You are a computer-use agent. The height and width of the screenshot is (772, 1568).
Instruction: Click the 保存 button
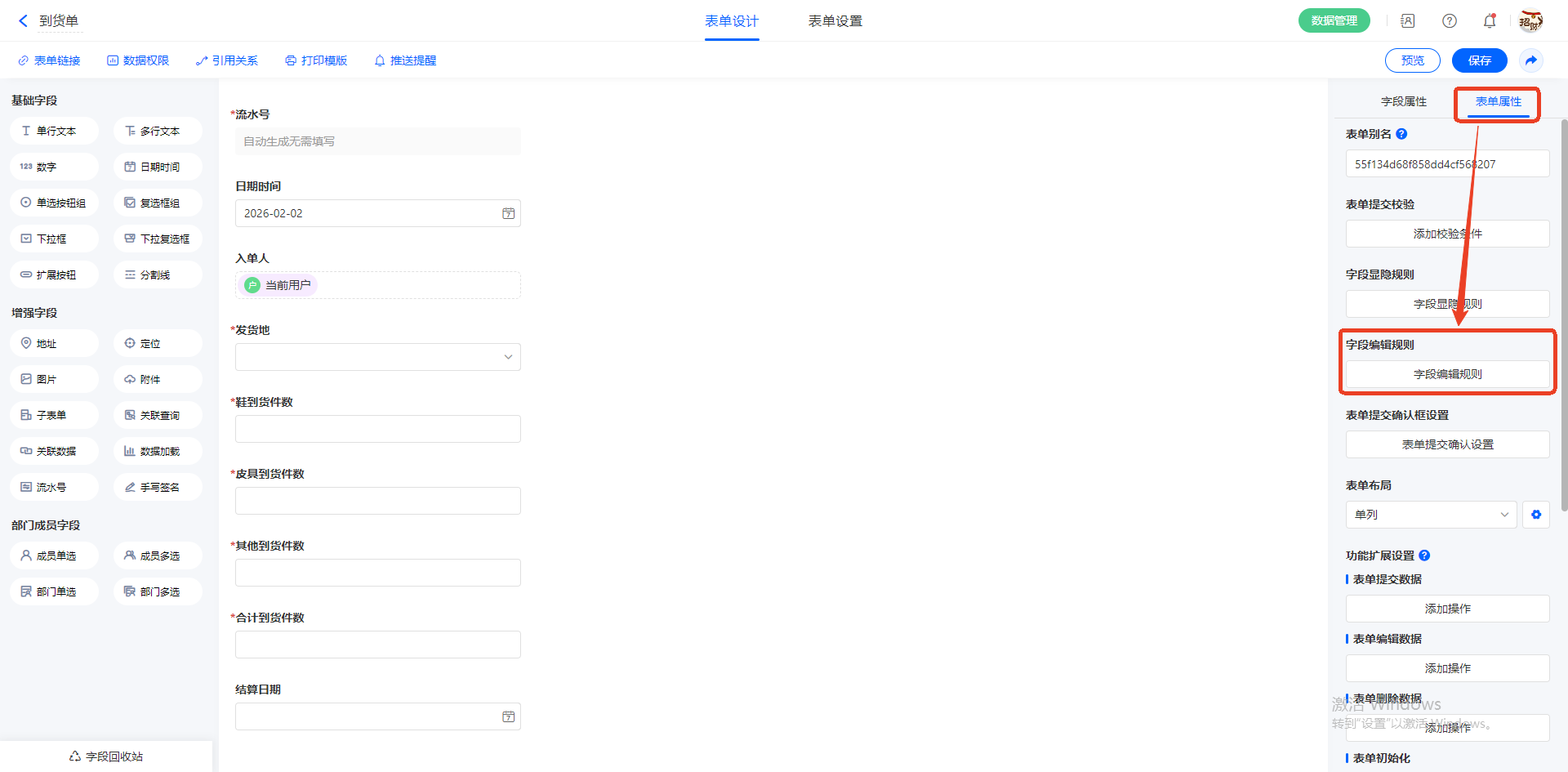tap(1479, 60)
